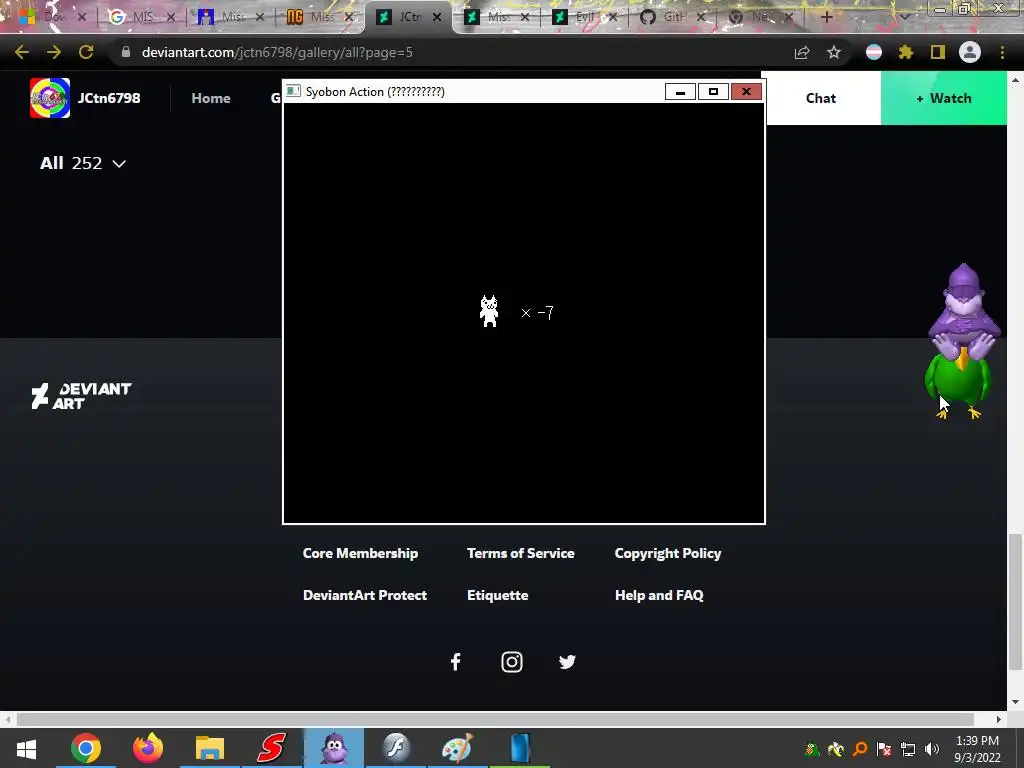Watch the JCtn6798 account
This screenshot has height=768, width=1024.
(944, 98)
